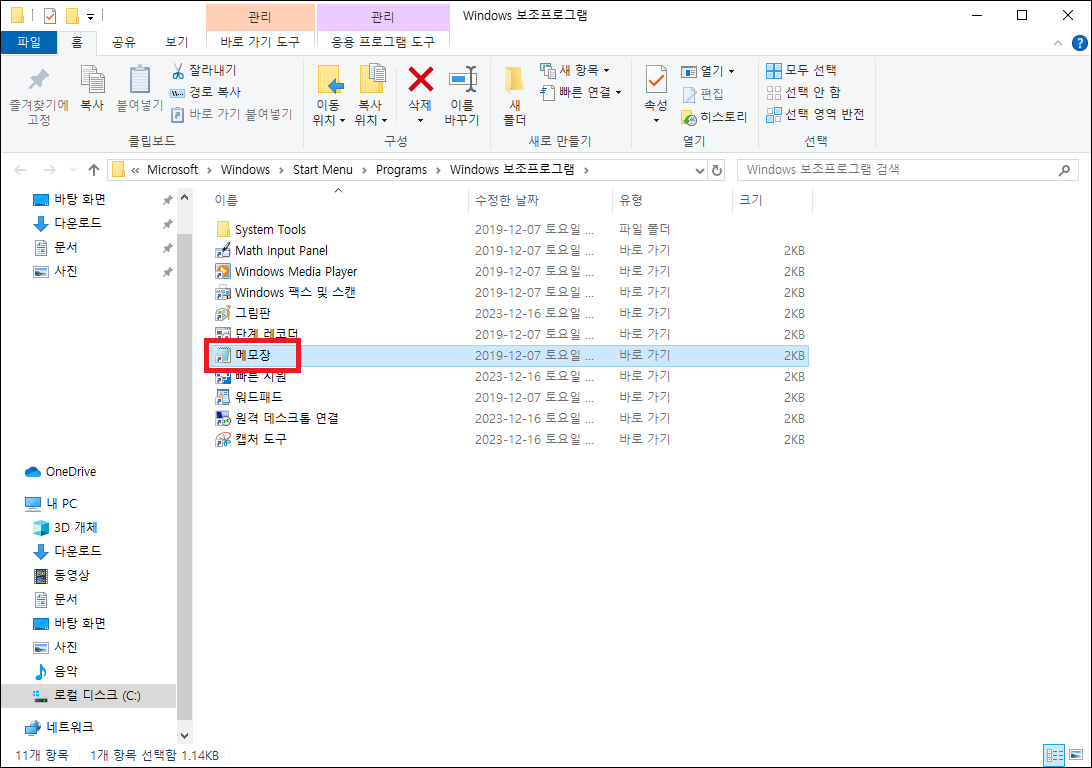Click the History (히스토리) icon
Viewport: 1092px width, 768px height.
pyautogui.click(x=688, y=117)
